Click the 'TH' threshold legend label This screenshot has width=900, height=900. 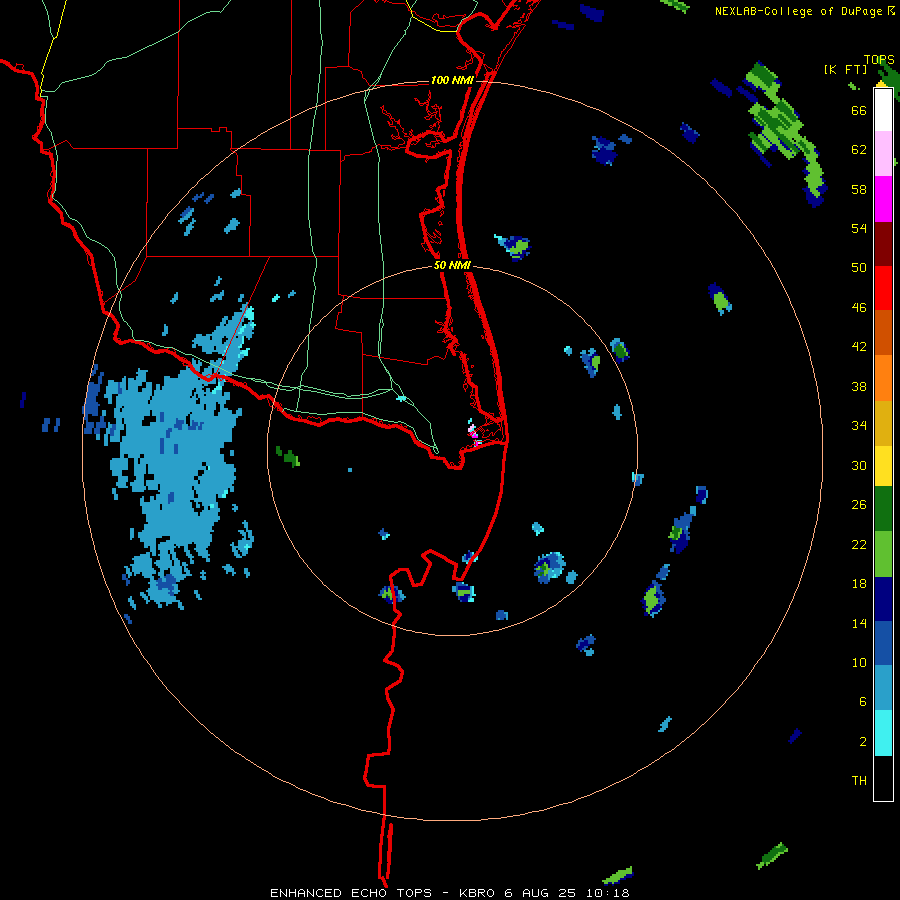859,781
